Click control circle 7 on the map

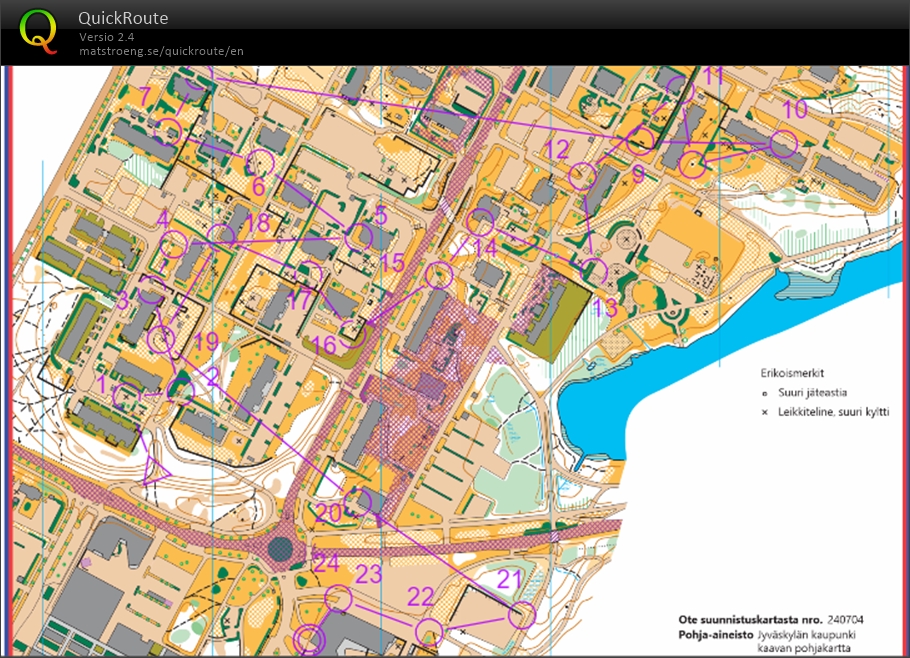tap(168, 128)
